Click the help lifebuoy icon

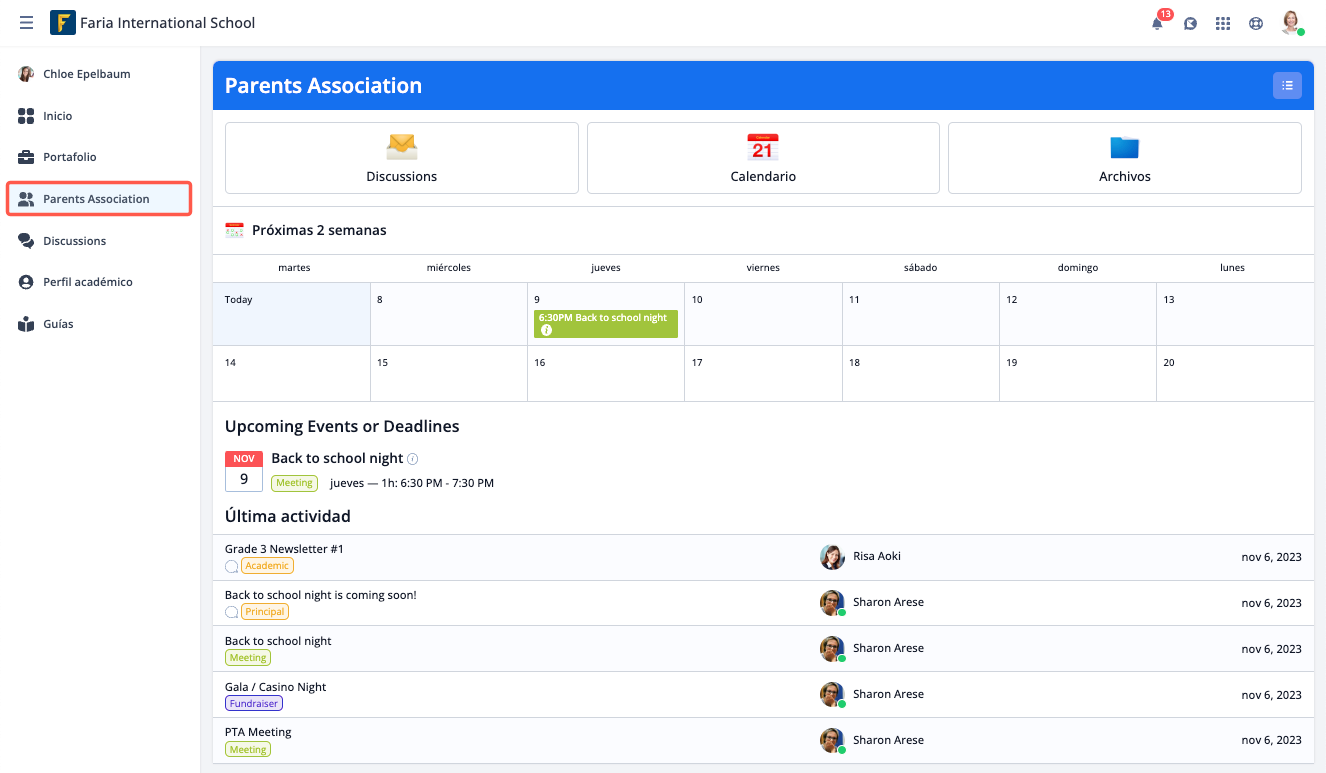(x=1255, y=24)
